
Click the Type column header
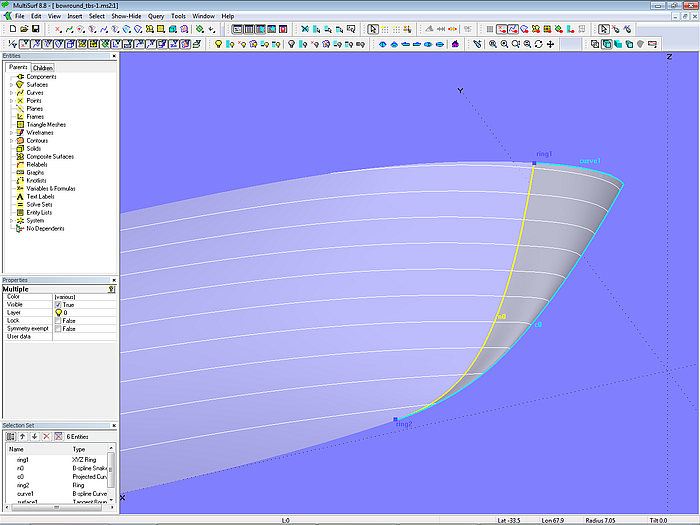[79, 449]
